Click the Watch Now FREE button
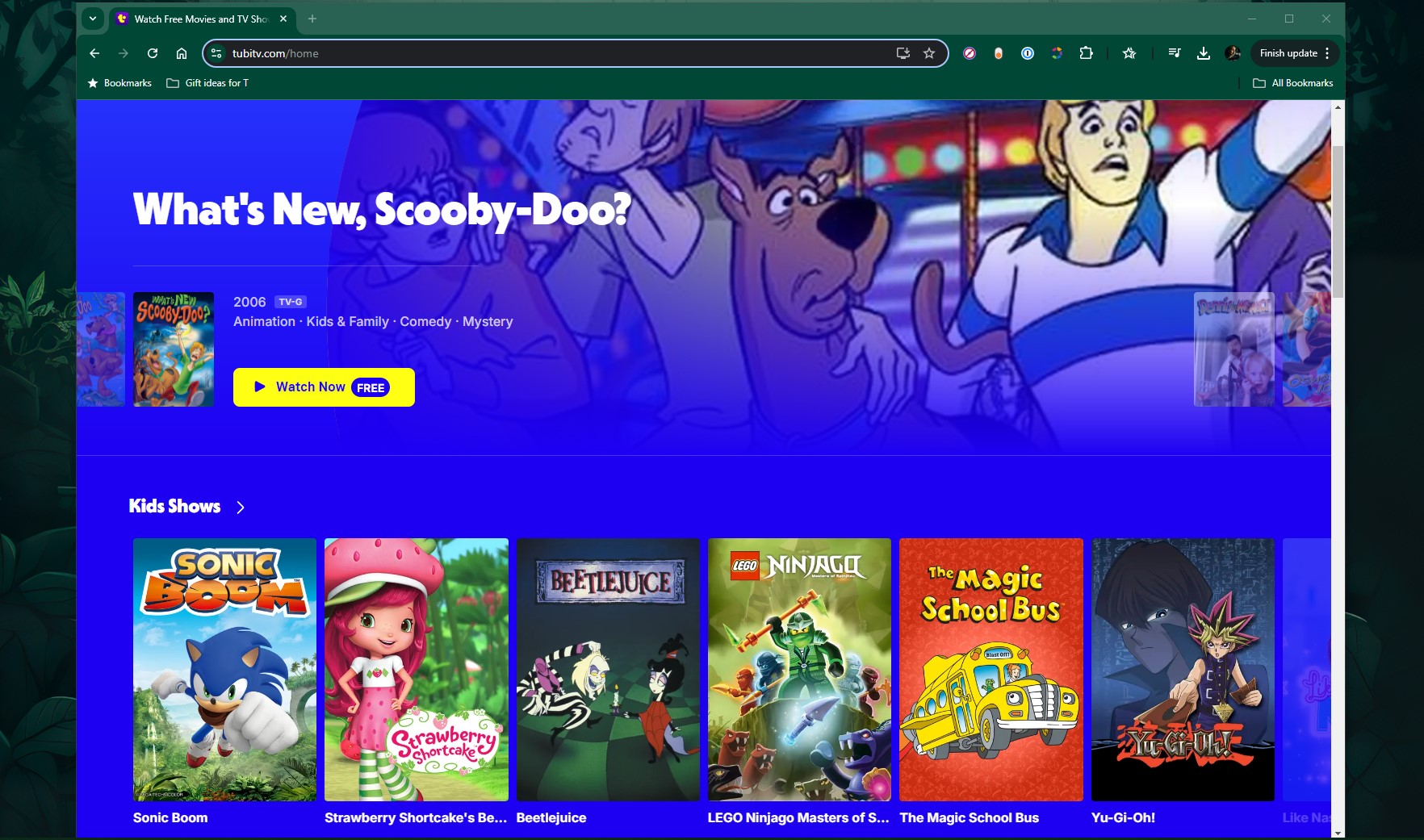 pos(324,387)
